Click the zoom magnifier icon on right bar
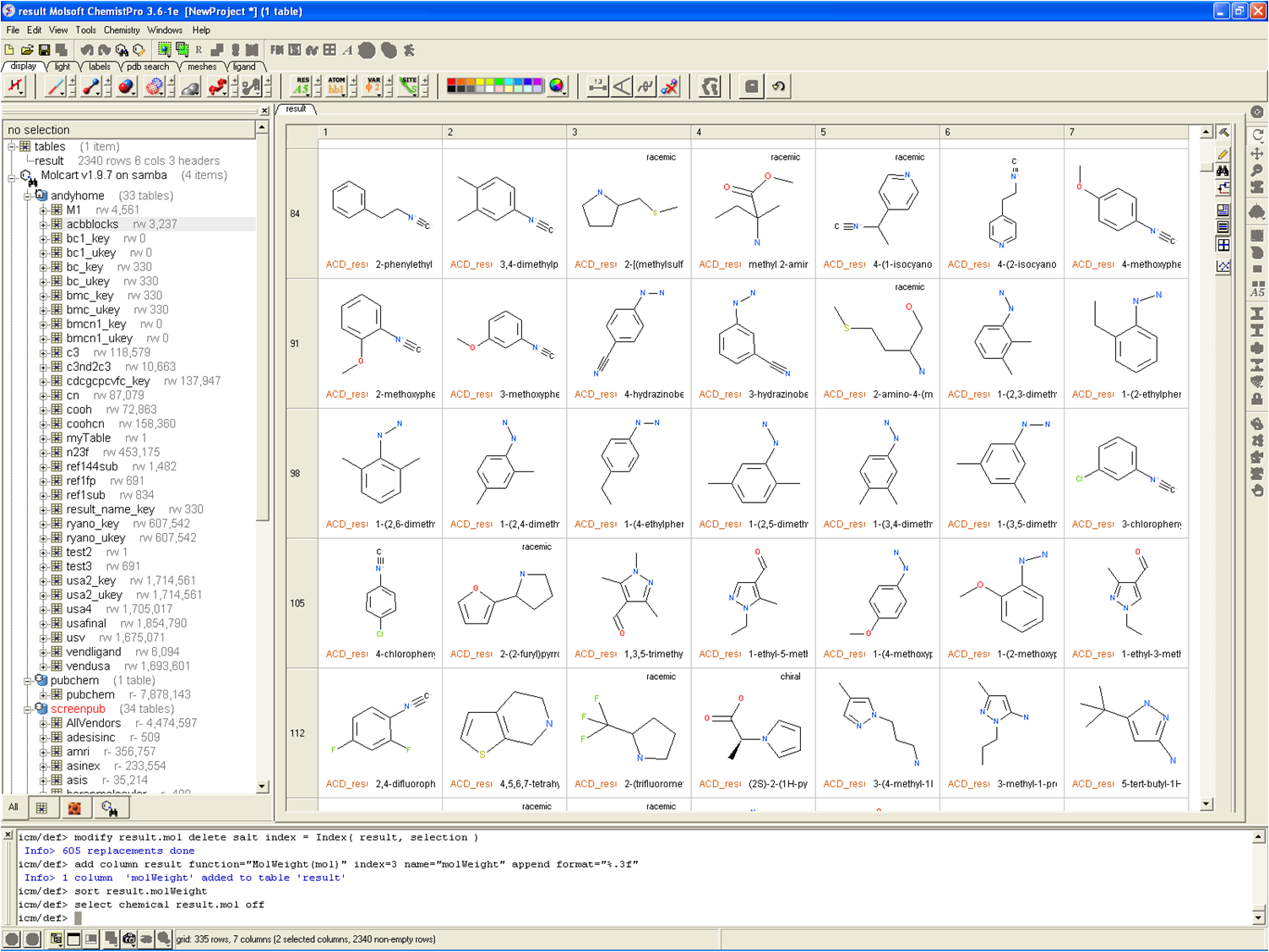This screenshot has width=1269, height=952. click(x=1257, y=171)
